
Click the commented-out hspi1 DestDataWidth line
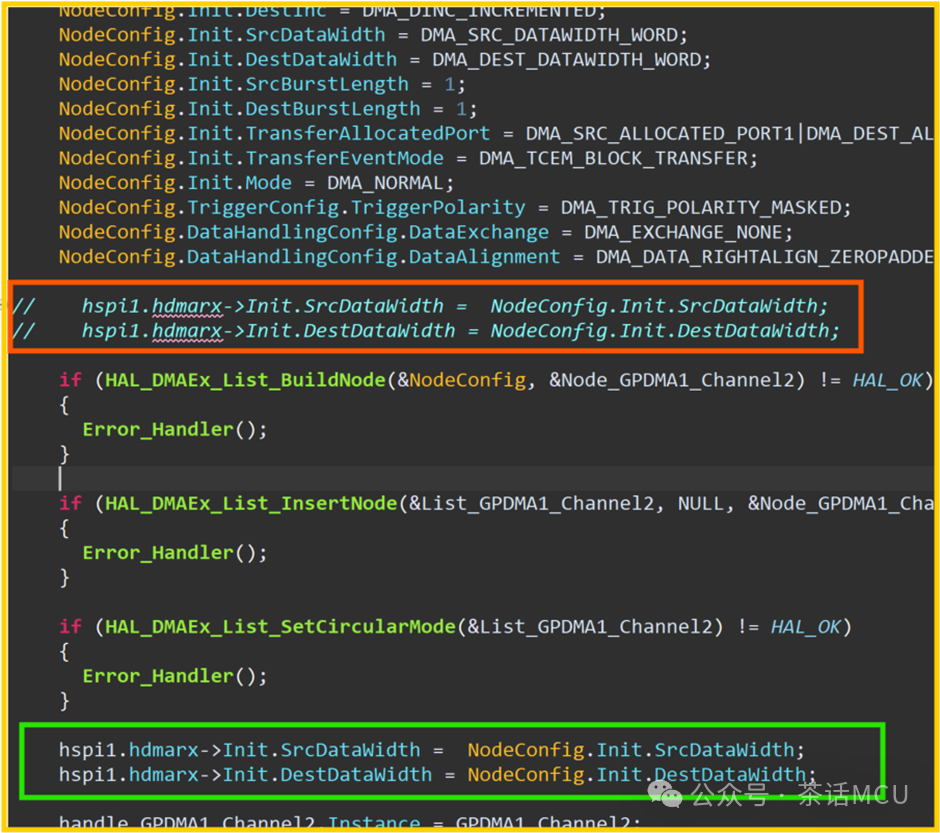click(x=426, y=331)
